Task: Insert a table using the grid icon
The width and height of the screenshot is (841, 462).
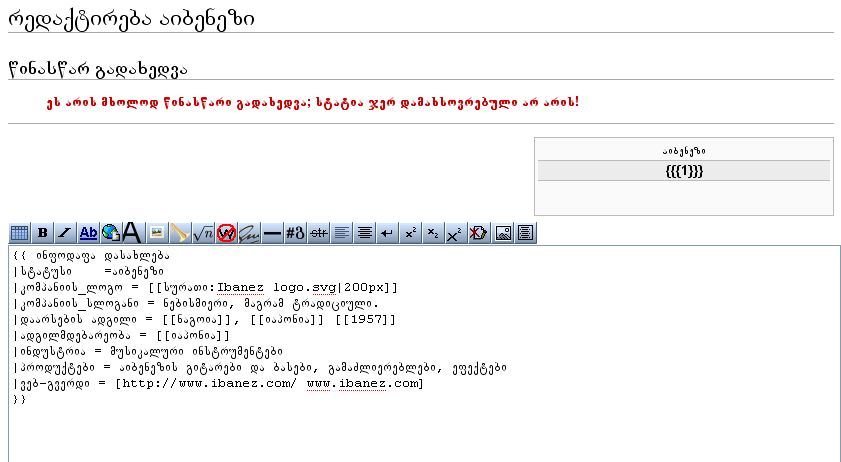Action: coord(20,233)
